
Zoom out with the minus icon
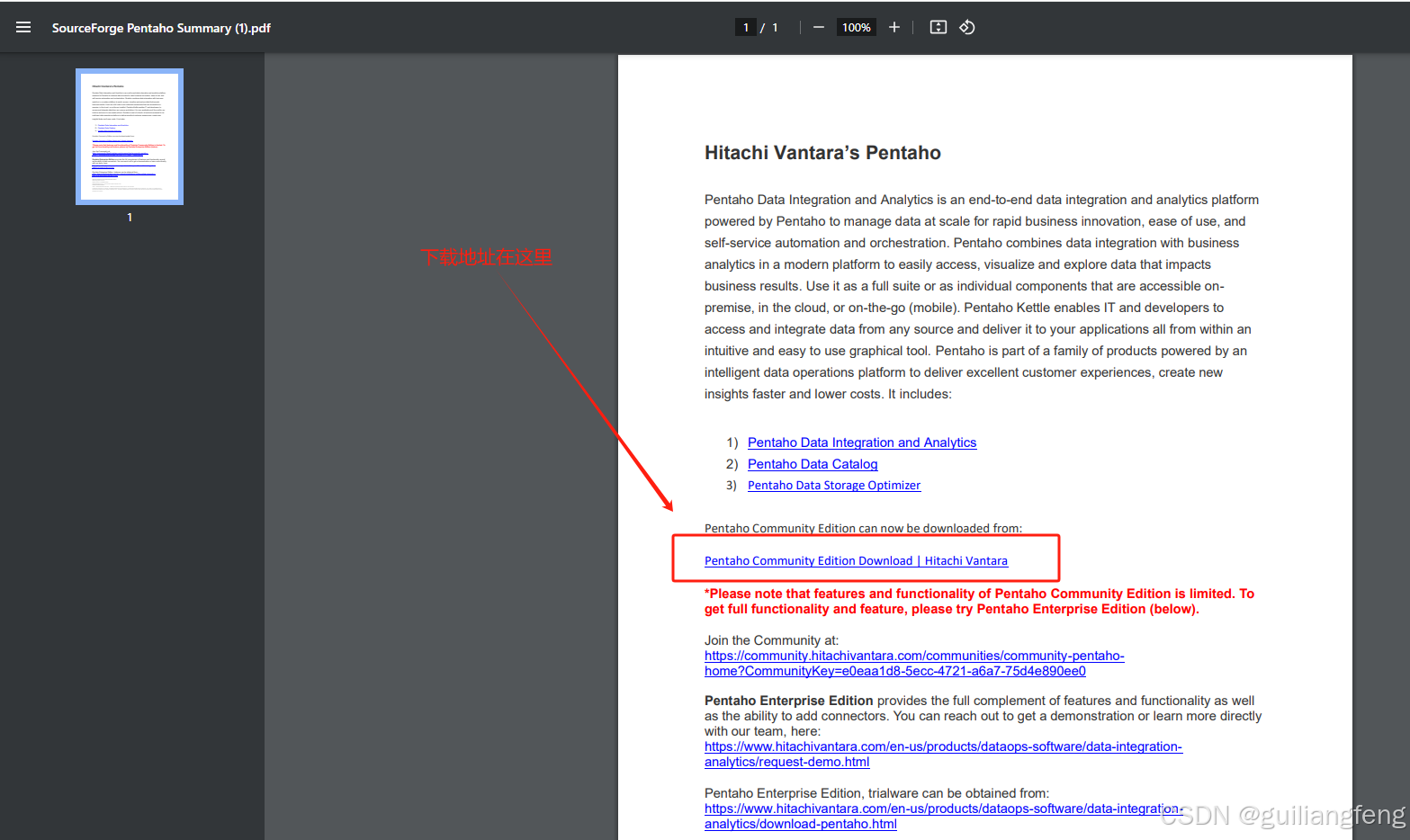[x=819, y=27]
